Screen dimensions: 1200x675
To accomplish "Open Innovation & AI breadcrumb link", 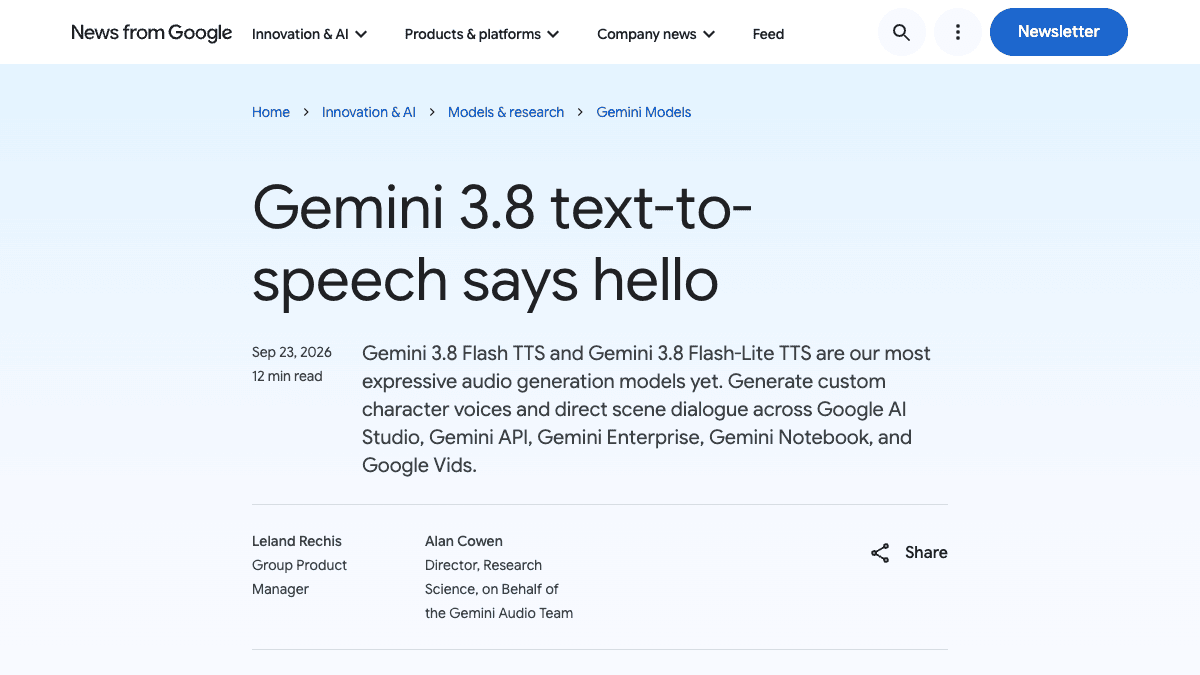I will click(x=369, y=112).
